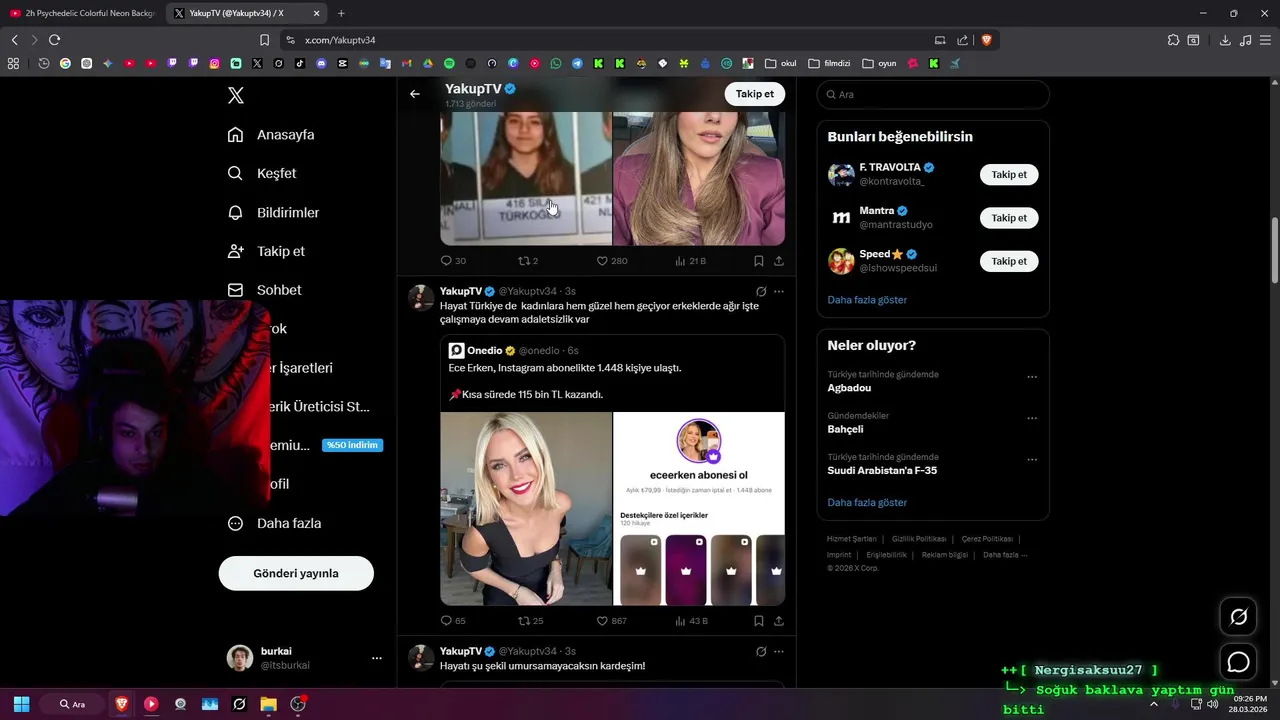The width and height of the screenshot is (1280, 720).
Task: Reply to post with 30 comments
Action: (453, 261)
